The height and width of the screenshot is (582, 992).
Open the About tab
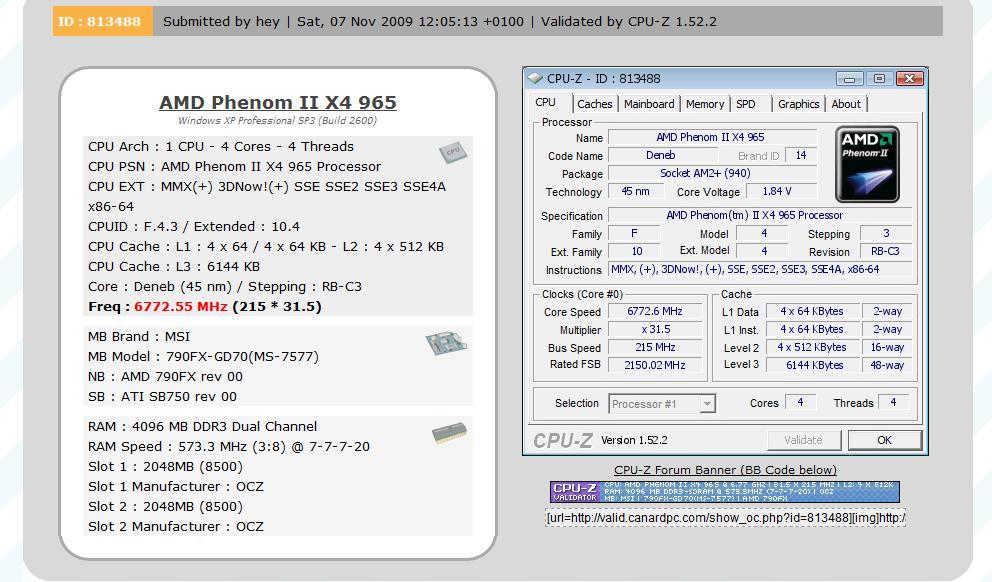[x=846, y=104]
